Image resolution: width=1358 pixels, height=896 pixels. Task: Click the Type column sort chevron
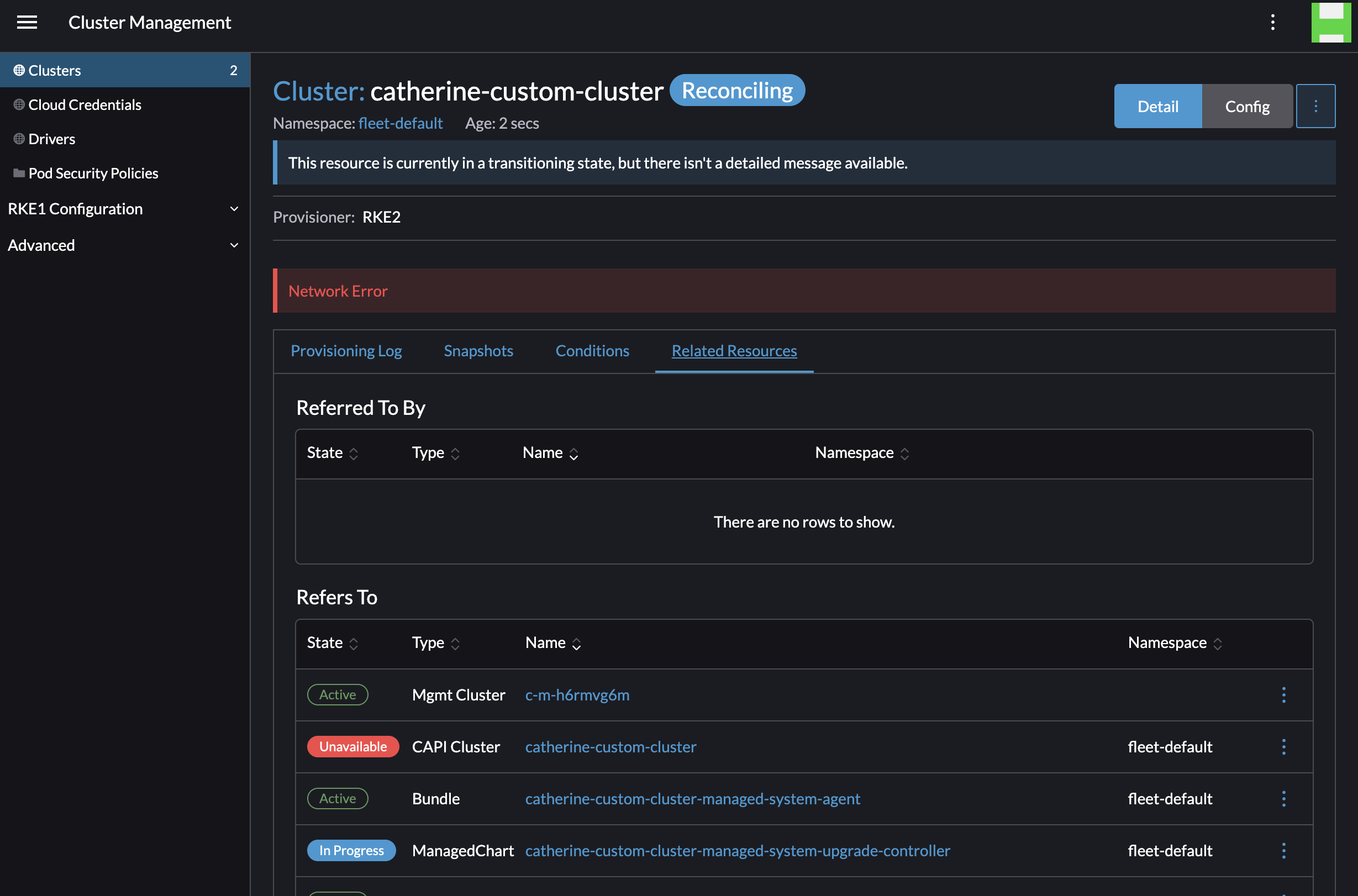click(455, 453)
